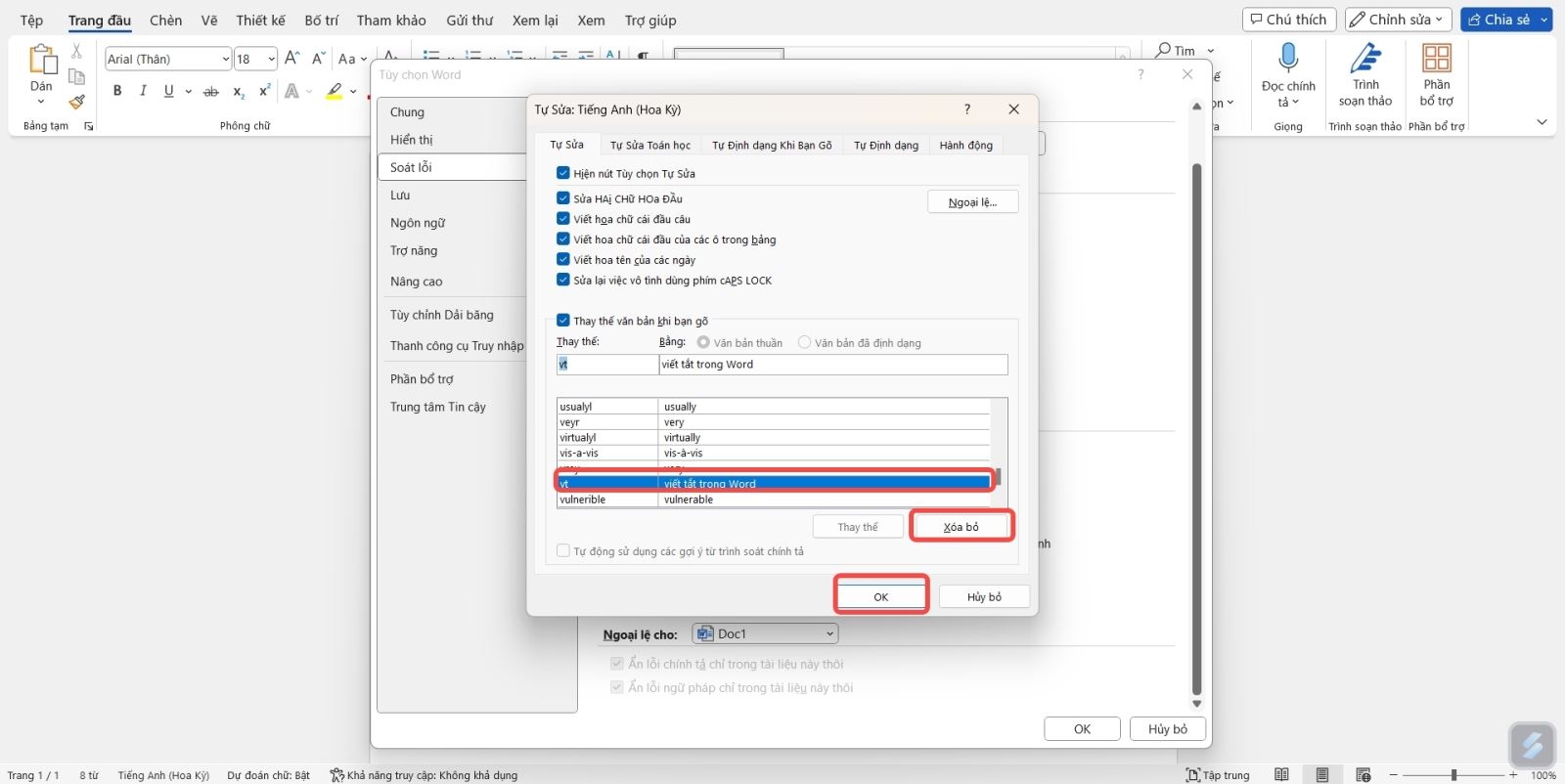
Task: Click OK in the Tùy chọn Word dialog
Action: [1083, 729]
